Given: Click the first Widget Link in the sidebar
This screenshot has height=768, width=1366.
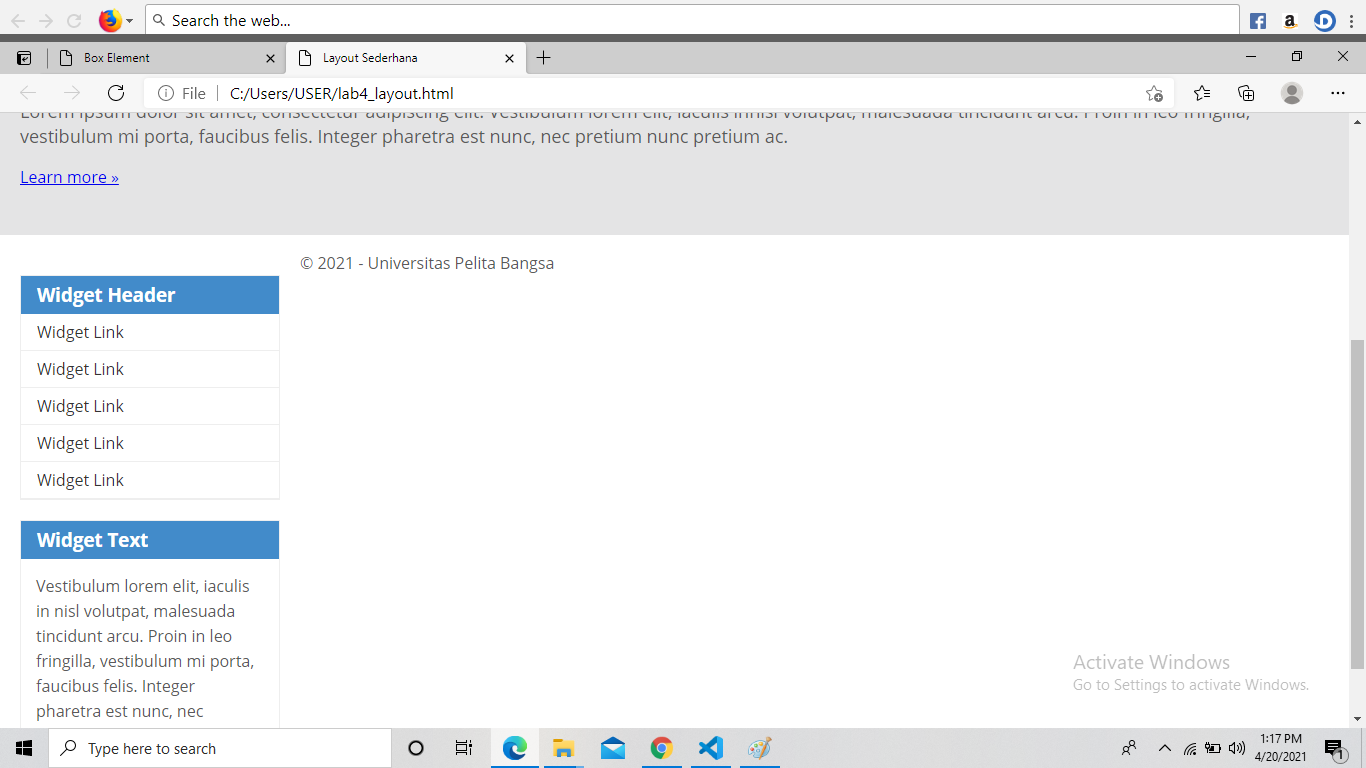Looking at the screenshot, I should pyautogui.click(x=80, y=331).
